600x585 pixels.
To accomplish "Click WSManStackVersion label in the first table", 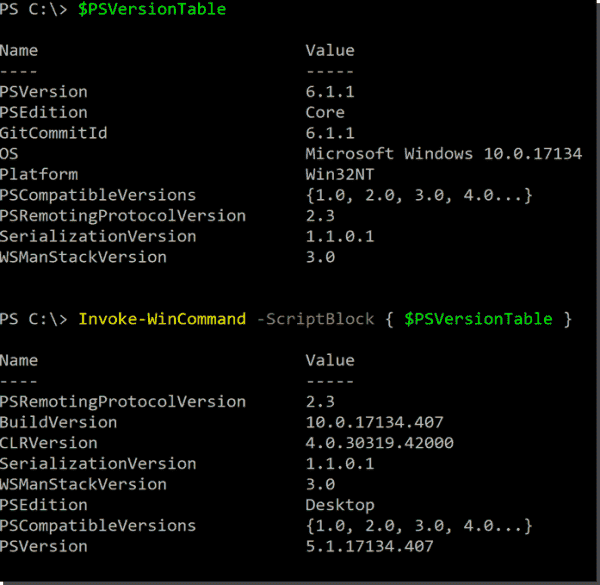I will pyautogui.click(x=83, y=257).
